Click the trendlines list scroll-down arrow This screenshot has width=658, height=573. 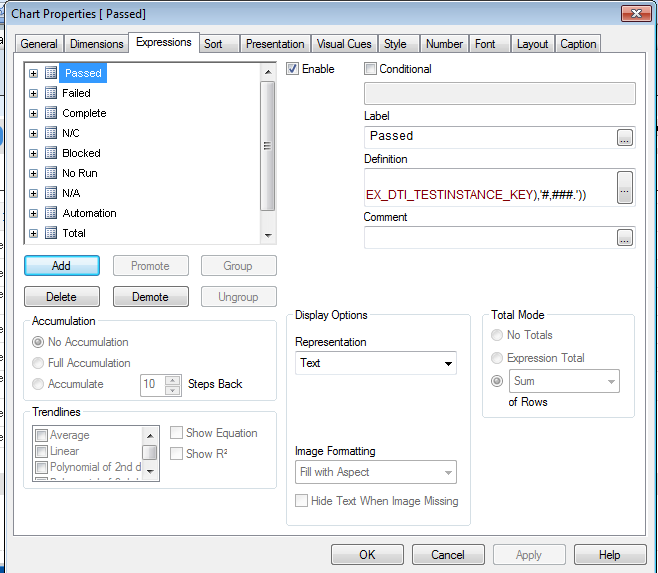click(x=150, y=471)
